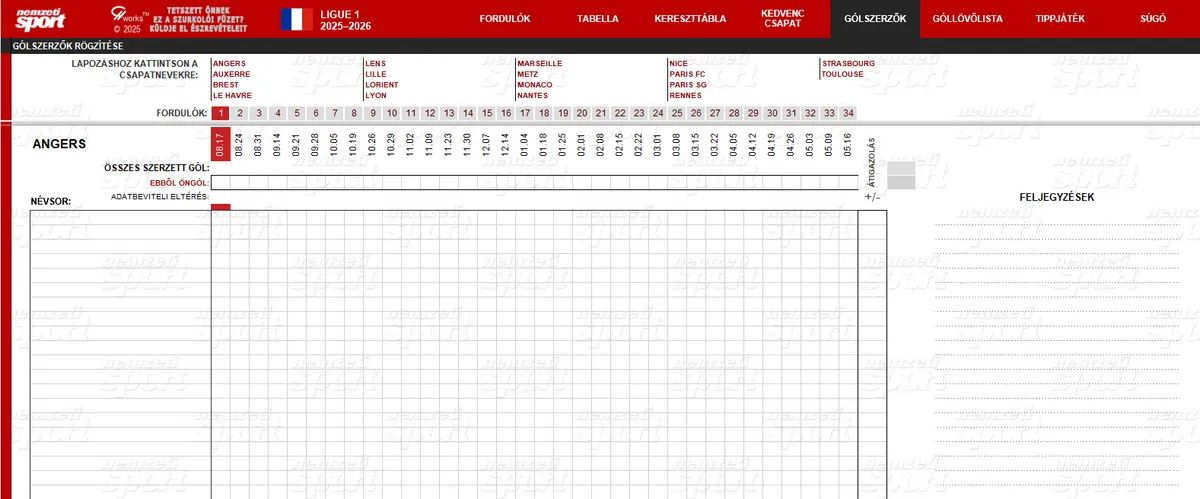Jump to the Lyon team
This screenshot has height=499, width=1200.
click(376, 96)
